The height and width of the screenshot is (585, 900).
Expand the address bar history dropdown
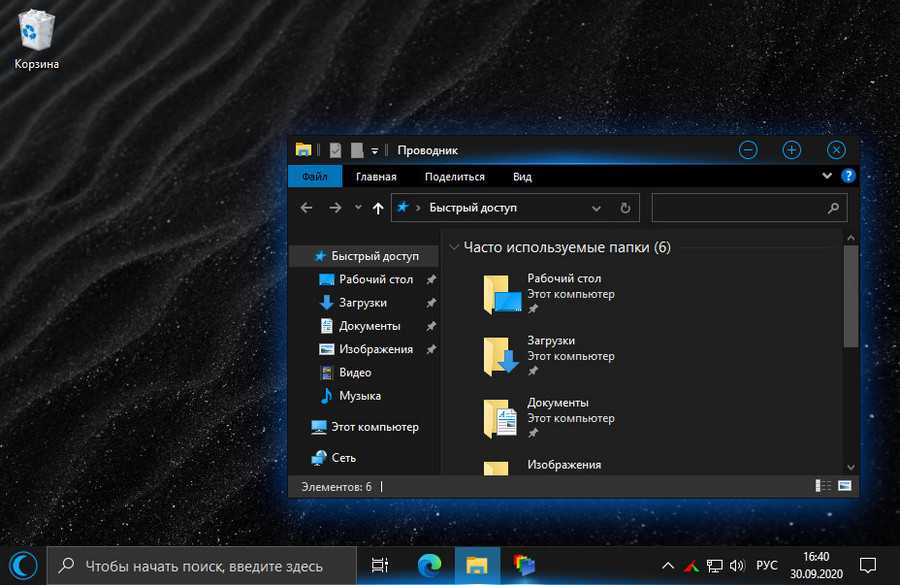pyautogui.click(x=597, y=208)
